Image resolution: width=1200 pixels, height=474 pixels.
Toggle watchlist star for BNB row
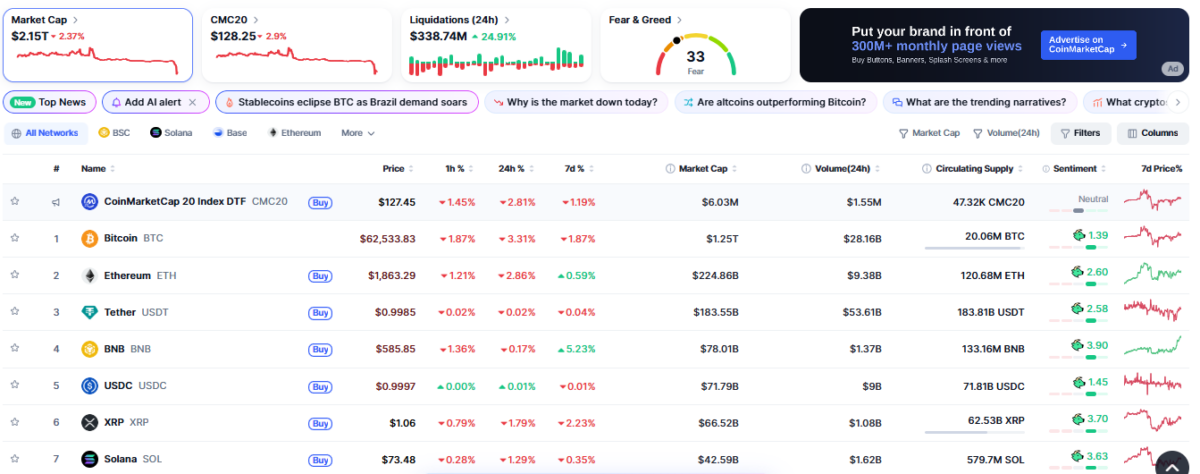point(15,349)
